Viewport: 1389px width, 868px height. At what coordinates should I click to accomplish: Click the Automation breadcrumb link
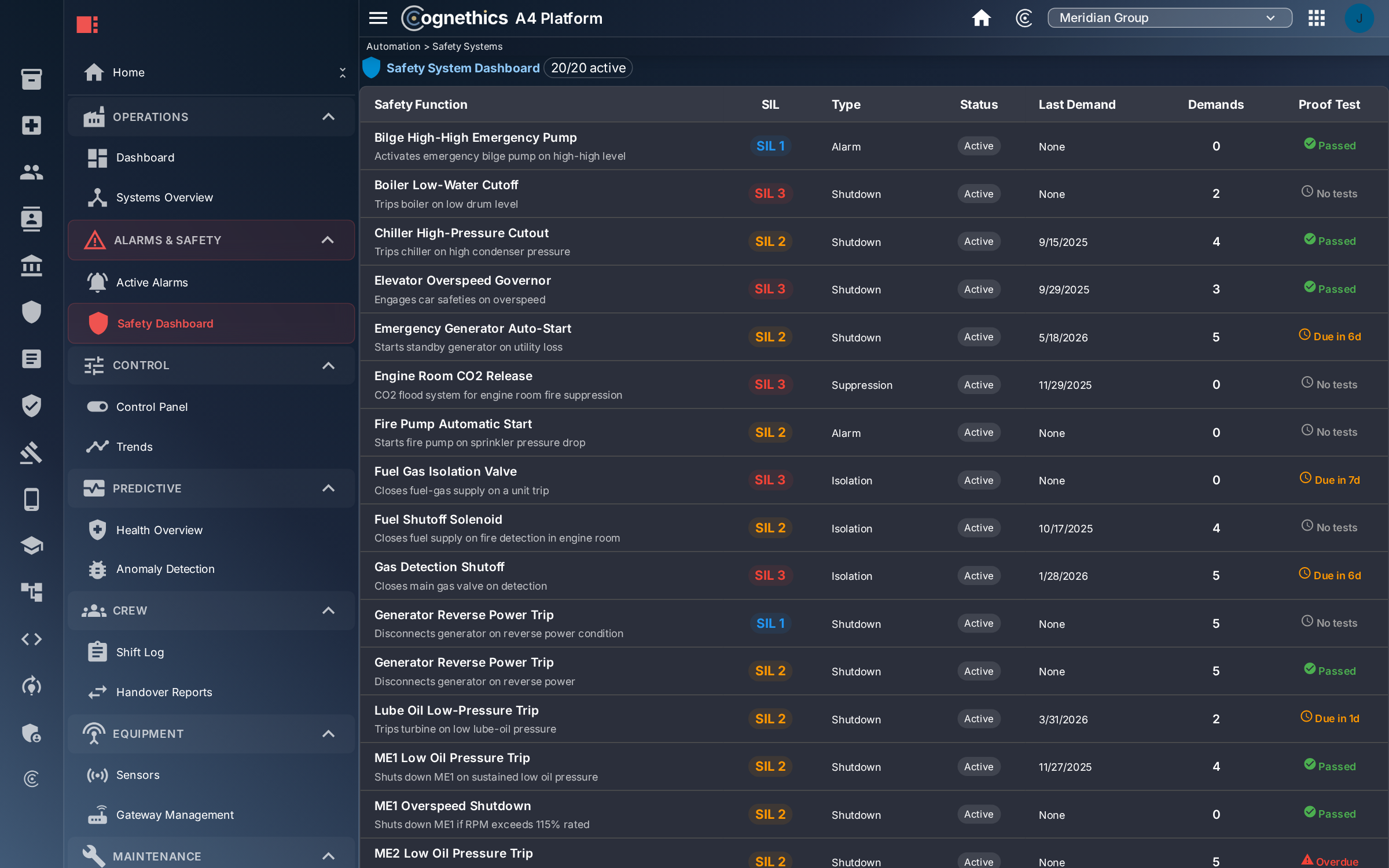tap(394, 46)
